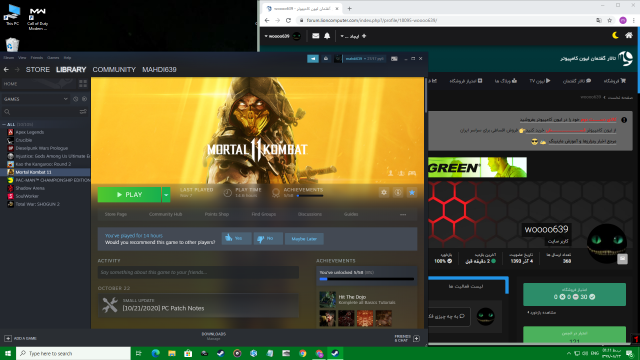
Task: Click the ready-to-play filter icon beside GAMES
Action: coord(84,99)
